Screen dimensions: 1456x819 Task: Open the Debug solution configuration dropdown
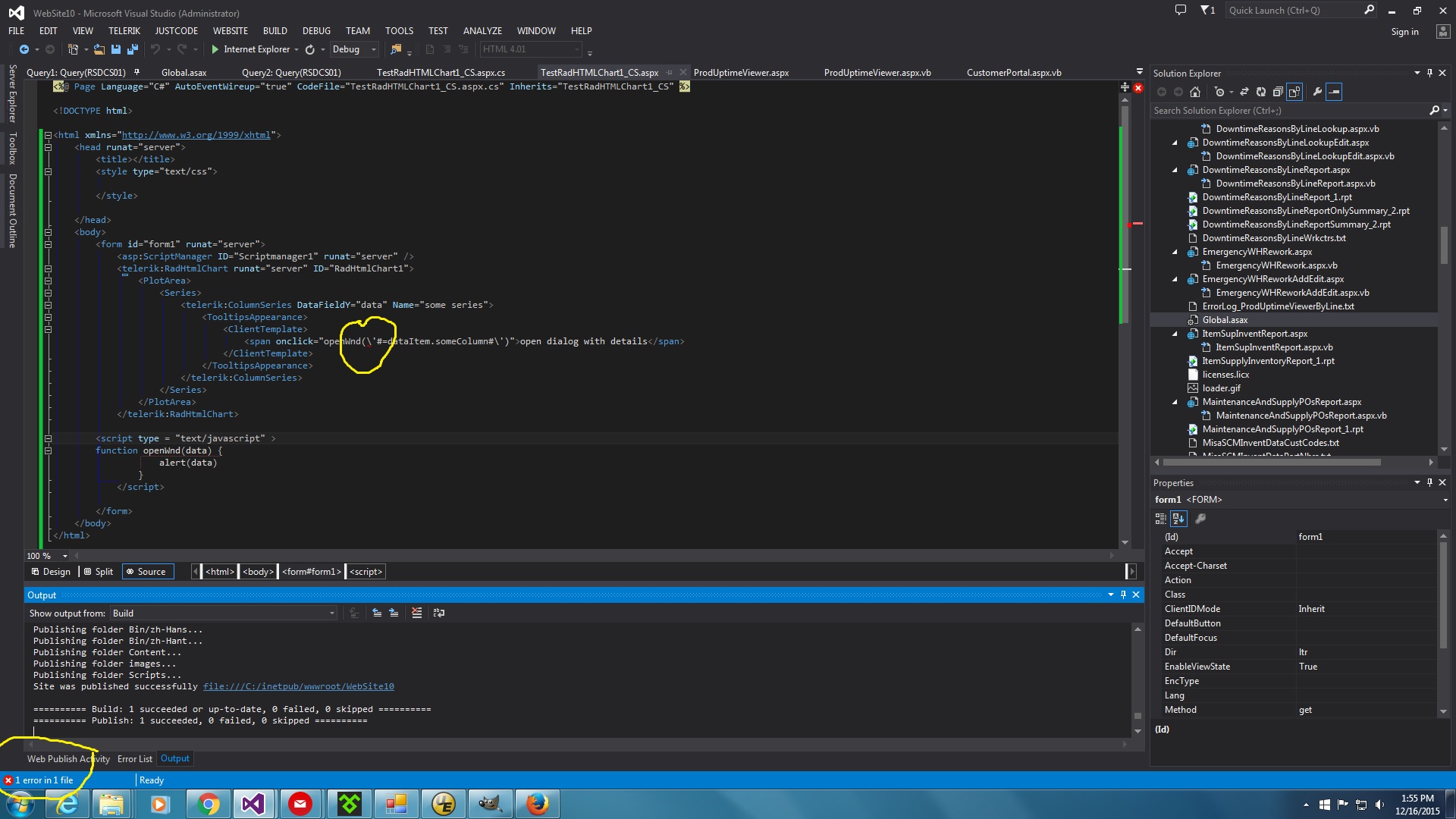(x=354, y=49)
